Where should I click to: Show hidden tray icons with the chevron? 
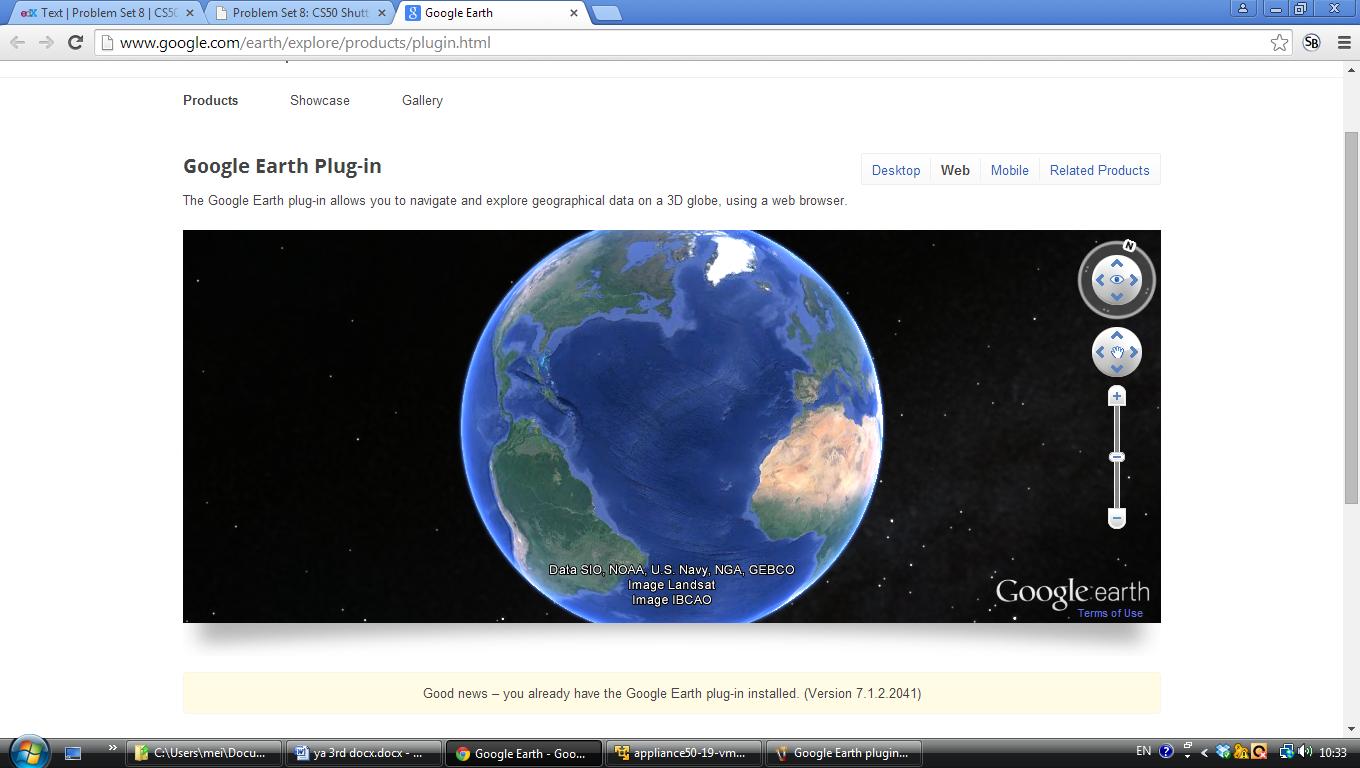1204,753
